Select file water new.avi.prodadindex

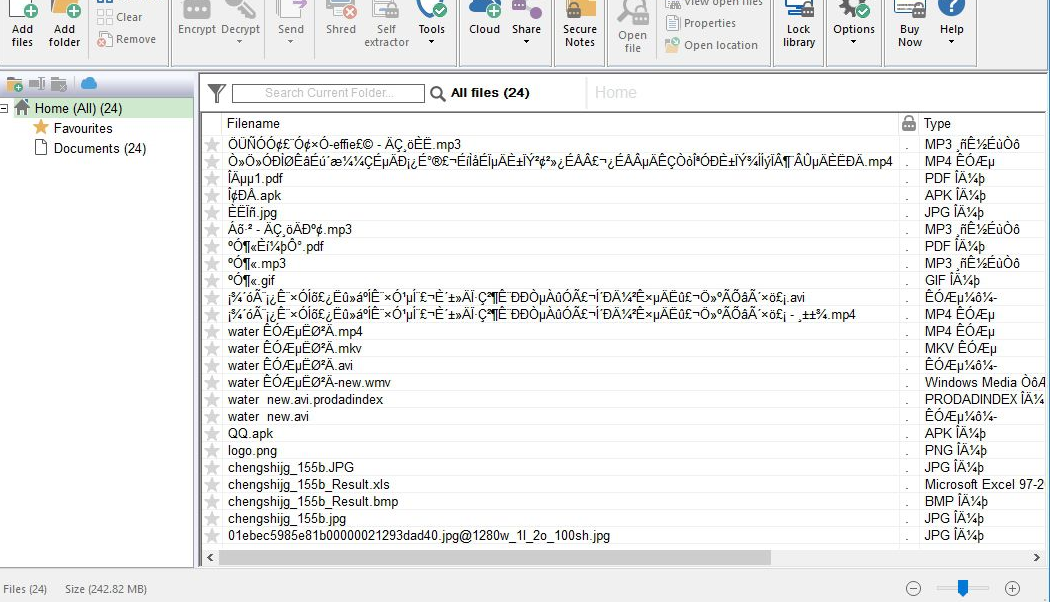click(x=305, y=399)
